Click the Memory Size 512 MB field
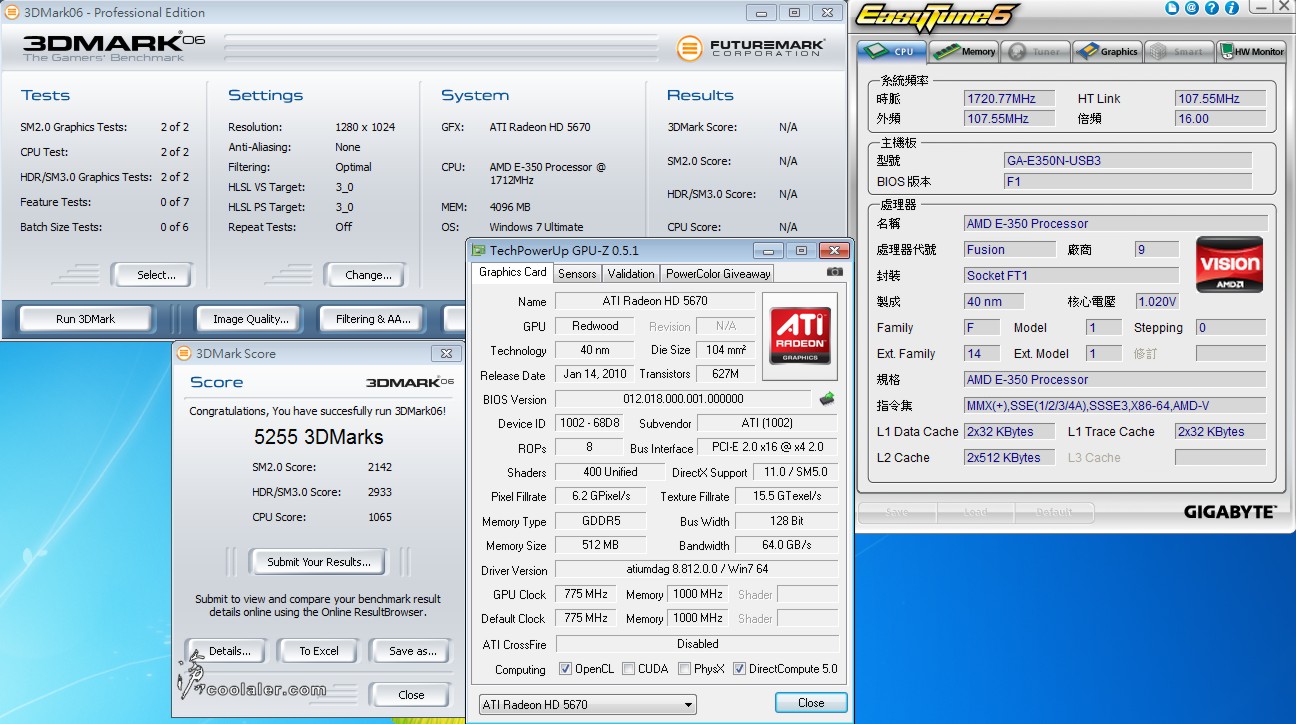 pos(600,546)
